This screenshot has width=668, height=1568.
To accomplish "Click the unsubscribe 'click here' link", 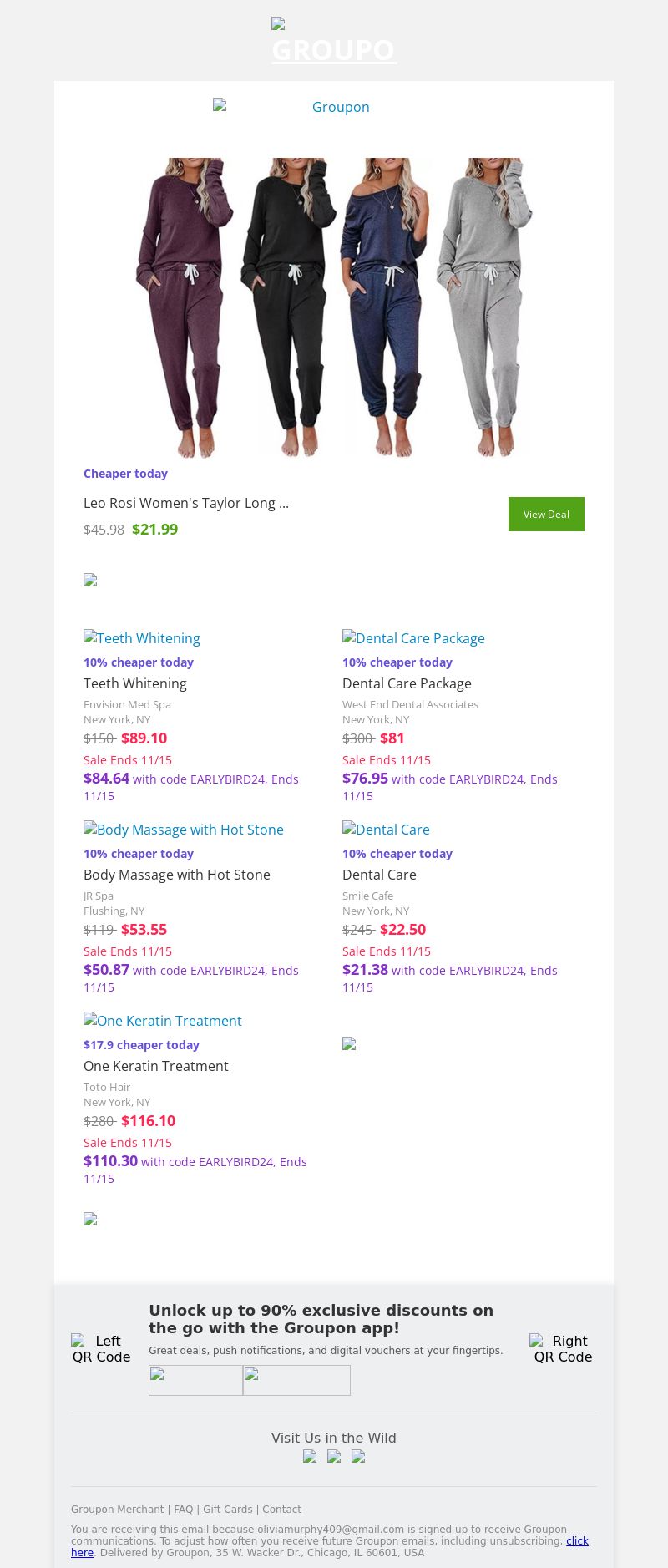I will point(577,1541).
